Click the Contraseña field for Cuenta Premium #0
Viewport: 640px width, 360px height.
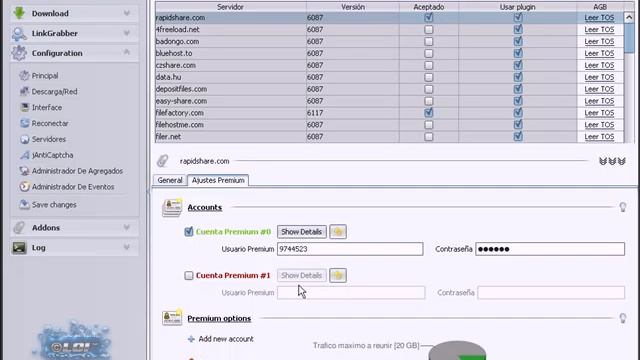tap(550, 249)
